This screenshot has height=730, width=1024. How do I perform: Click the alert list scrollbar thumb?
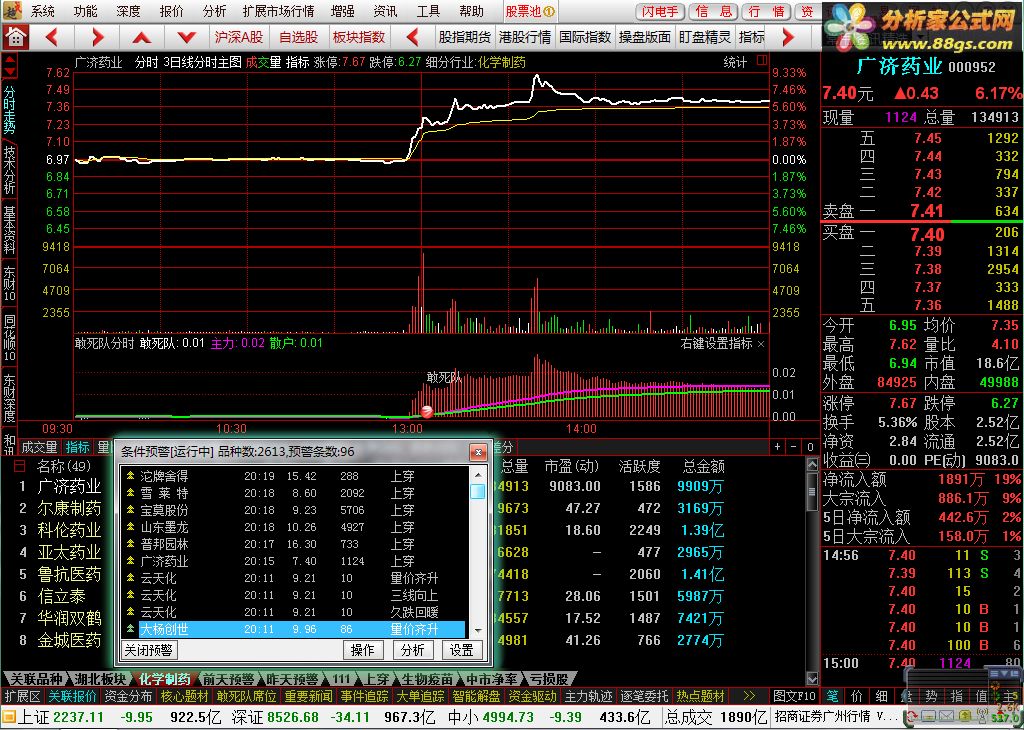pyautogui.click(x=478, y=490)
